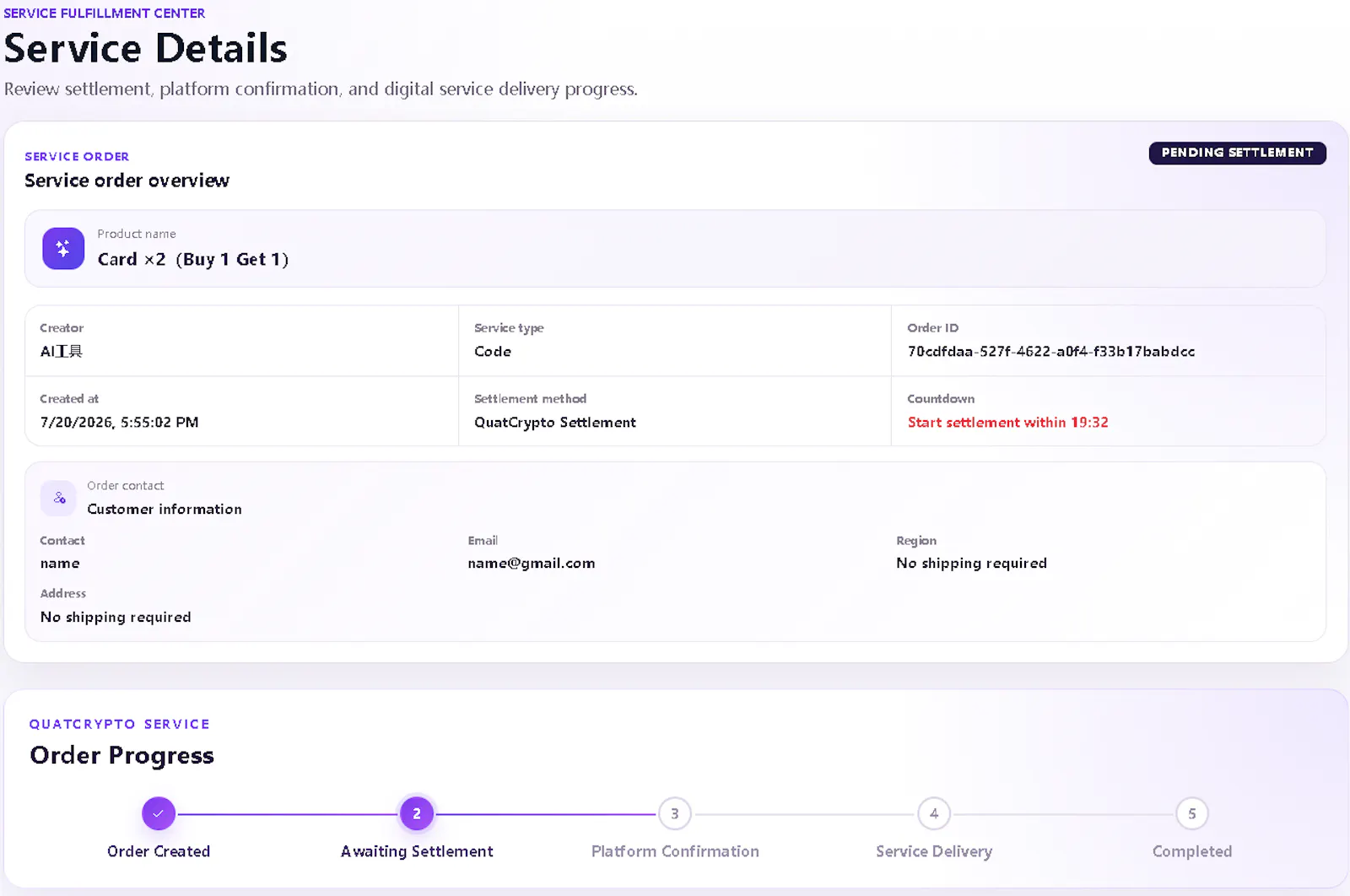Click the Completed step label
This screenshot has width=1350, height=896.
point(1192,851)
